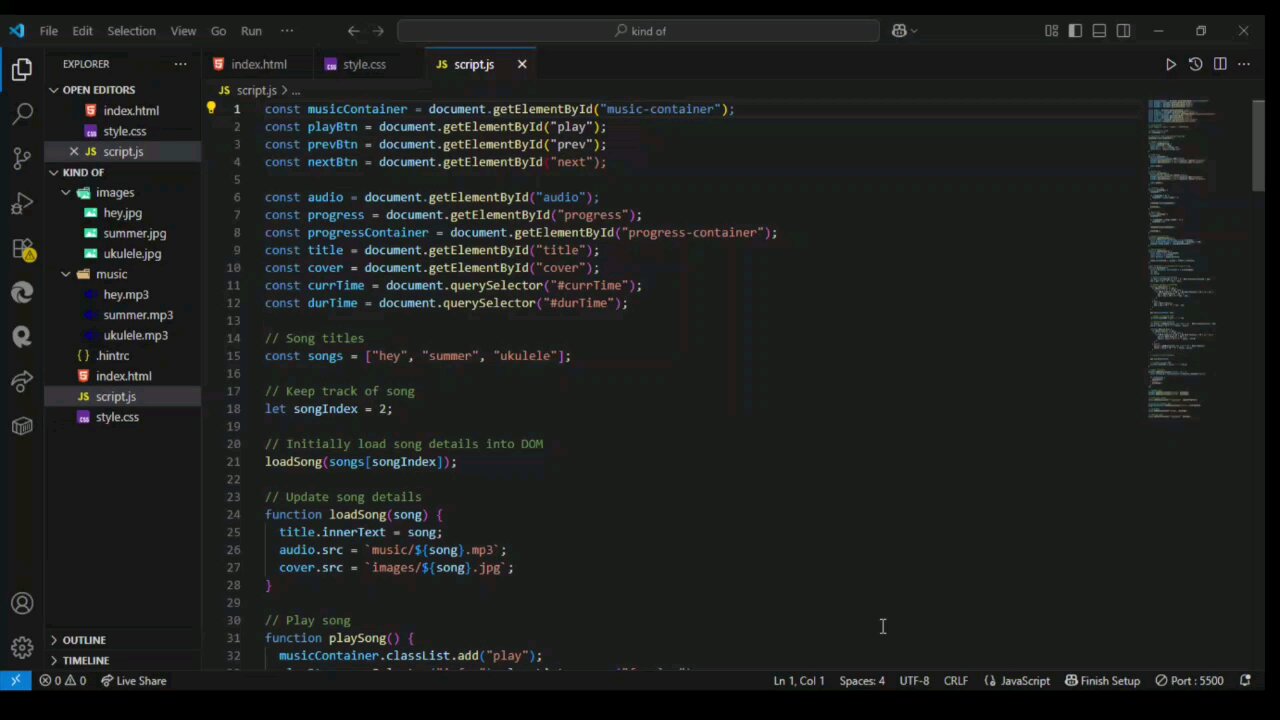Switch to the index.html tab
Screen dimensions: 1280x720
point(258,64)
